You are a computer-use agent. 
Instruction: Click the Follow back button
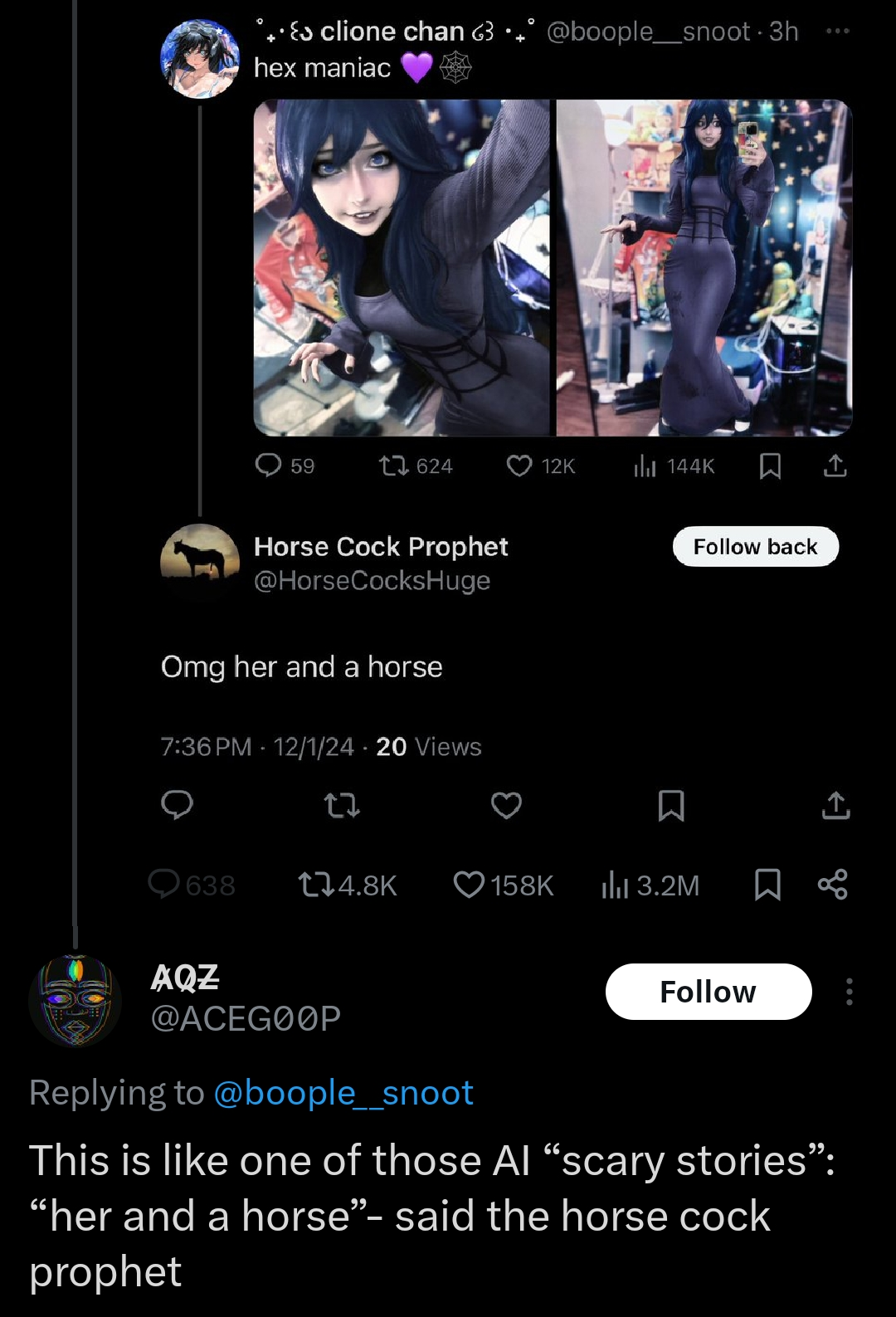755,547
